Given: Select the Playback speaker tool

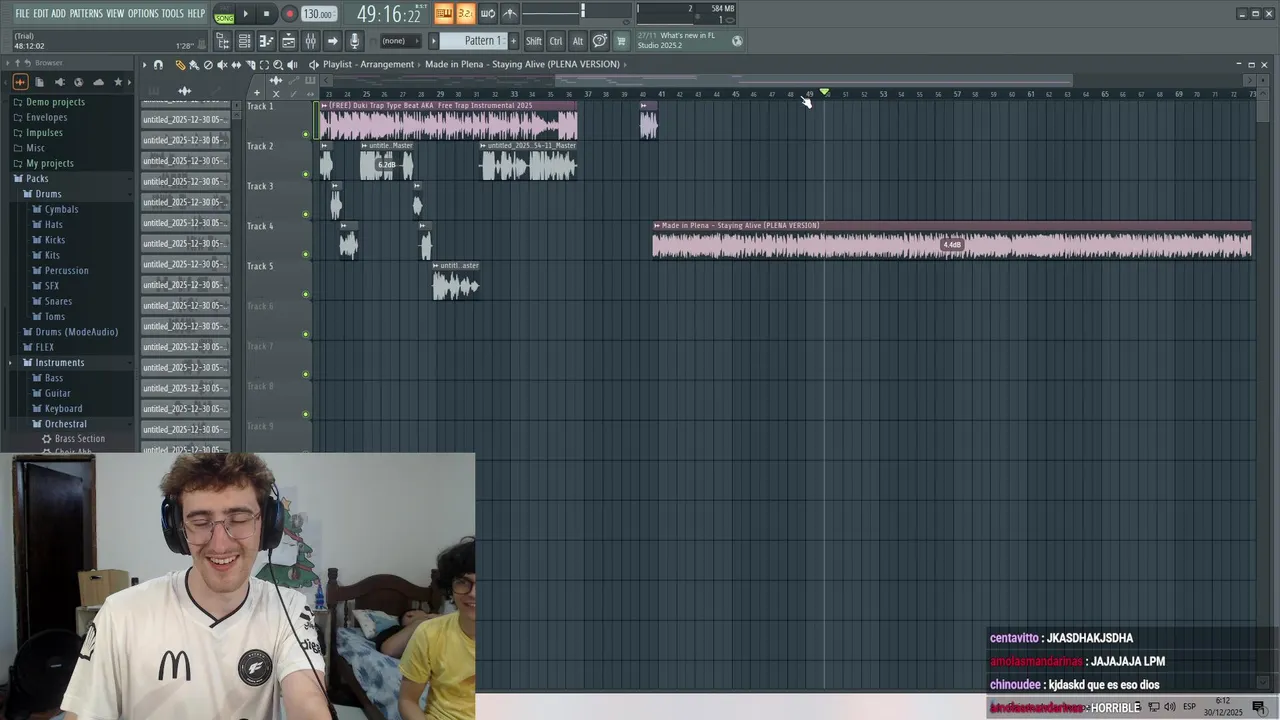Looking at the screenshot, I should (292, 65).
